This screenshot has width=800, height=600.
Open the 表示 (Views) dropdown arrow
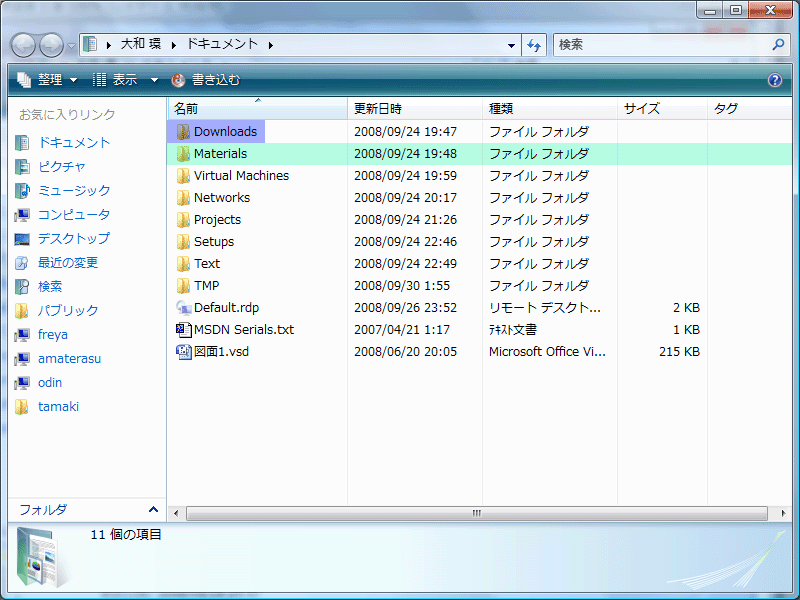point(154,80)
